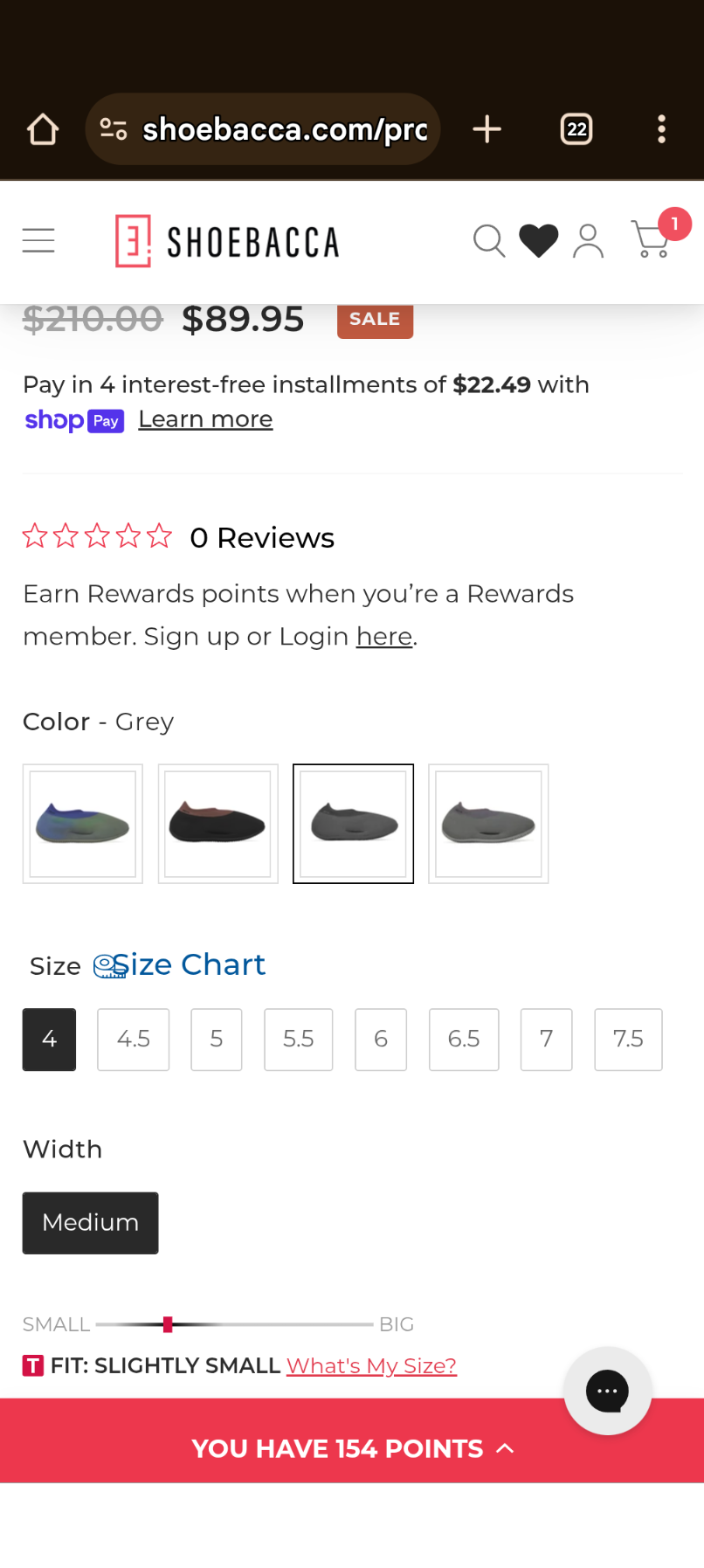This screenshot has width=704, height=1568.
Task: Select the black shoe color swatch
Action: pyautogui.click(x=217, y=824)
